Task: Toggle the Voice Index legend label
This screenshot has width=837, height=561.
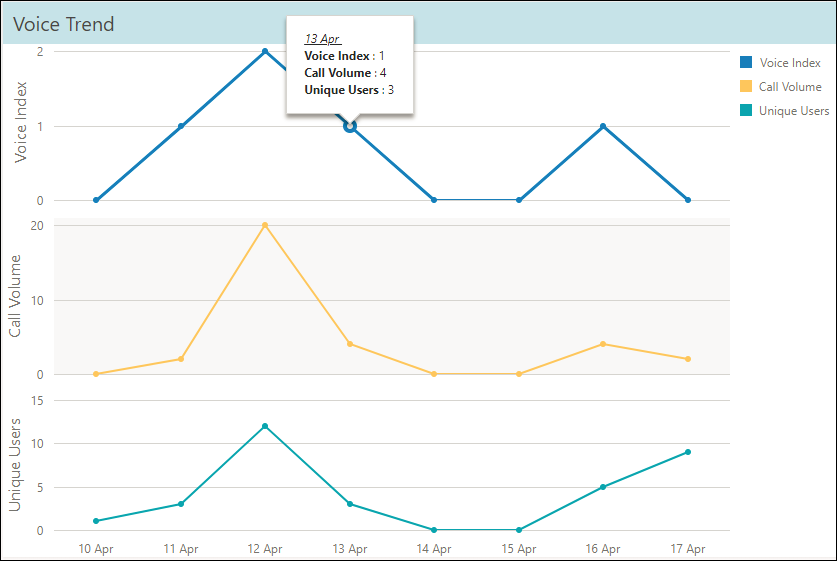Action: tap(790, 63)
